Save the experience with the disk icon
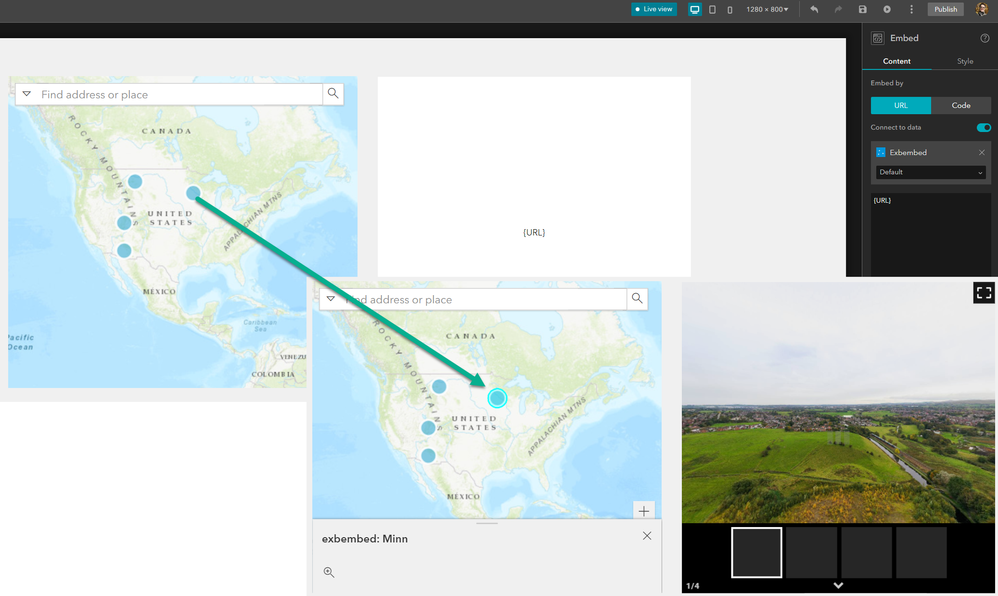Viewport: 998px width, 596px height. [x=862, y=10]
